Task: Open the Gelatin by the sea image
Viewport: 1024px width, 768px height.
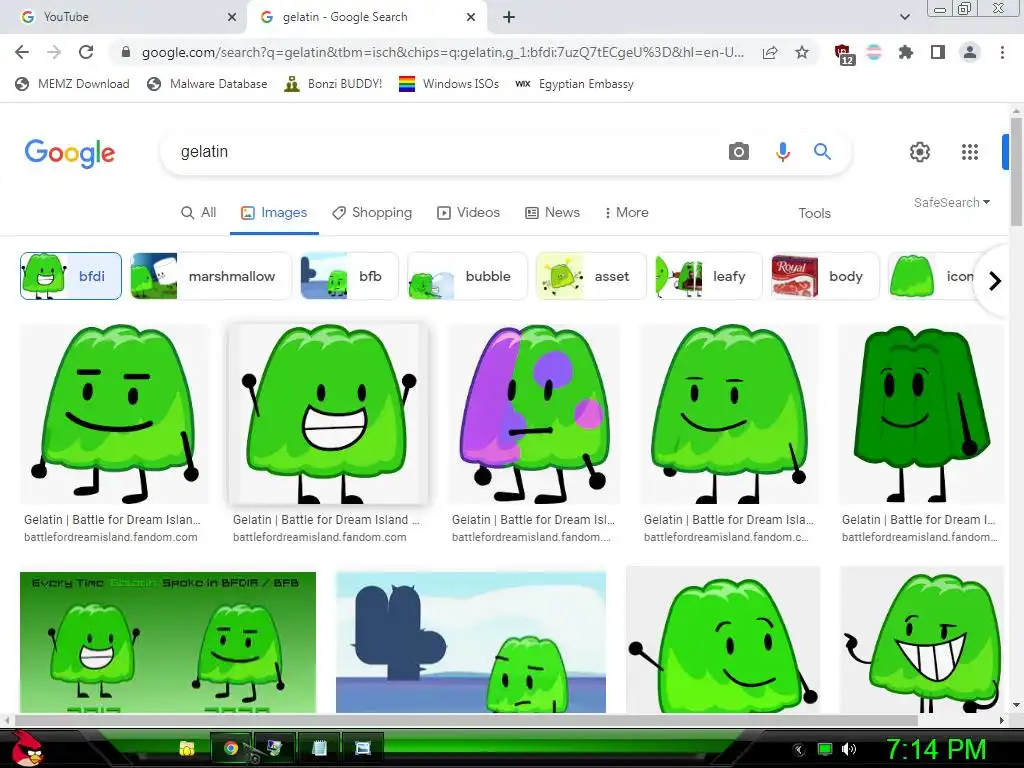Action: [471, 643]
